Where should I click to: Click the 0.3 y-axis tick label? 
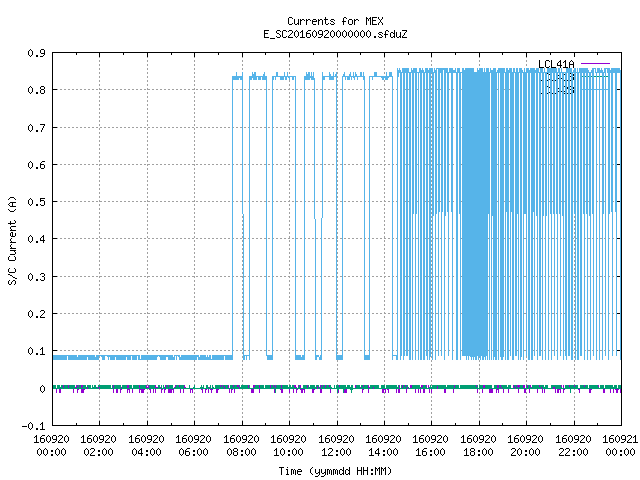coord(36,277)
